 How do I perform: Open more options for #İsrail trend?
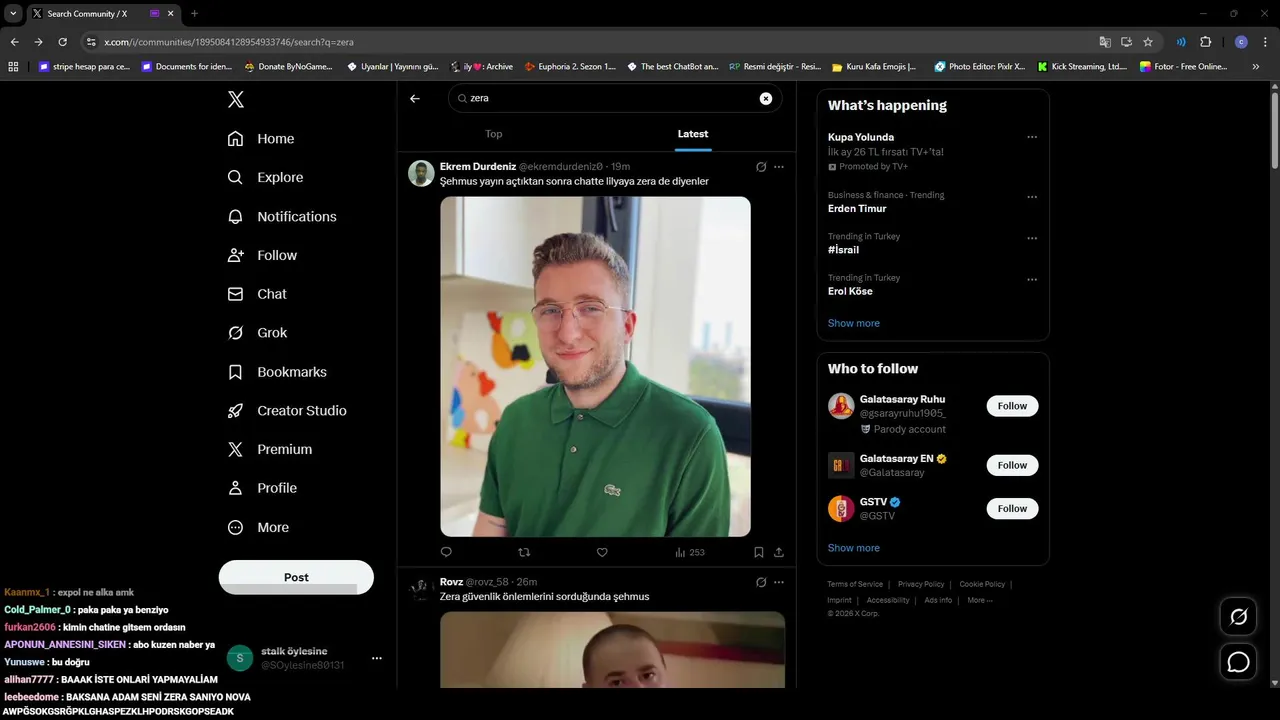[x=1032, y=238]
